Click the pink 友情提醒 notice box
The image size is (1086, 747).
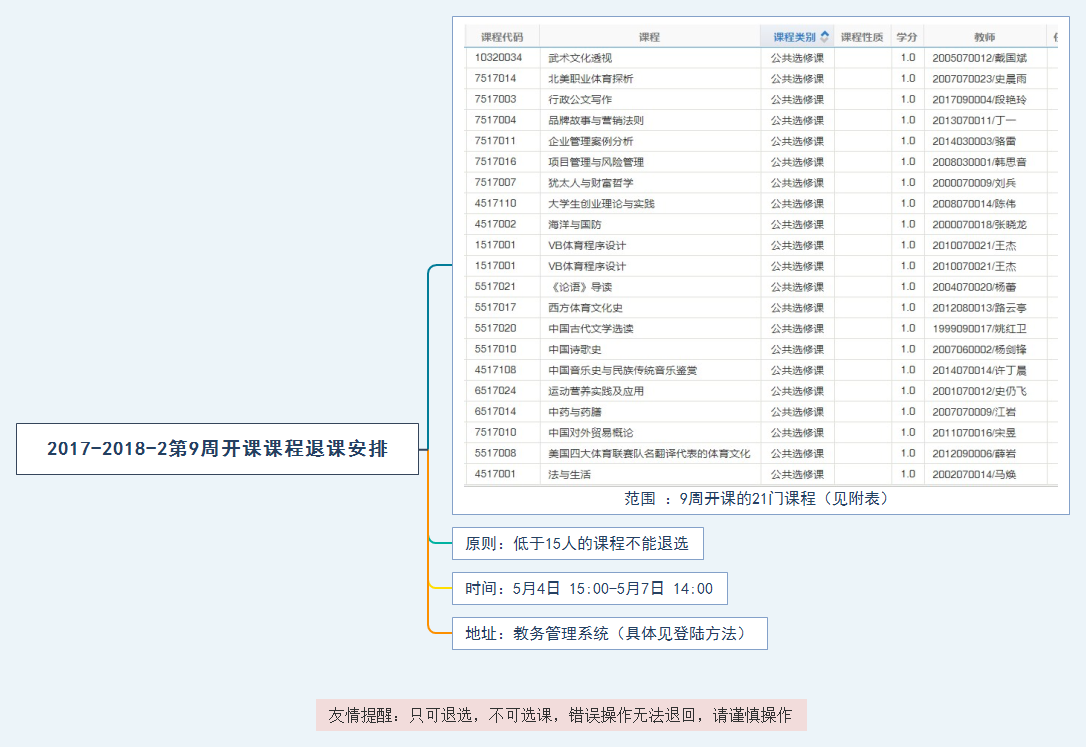tap(561, 715)
